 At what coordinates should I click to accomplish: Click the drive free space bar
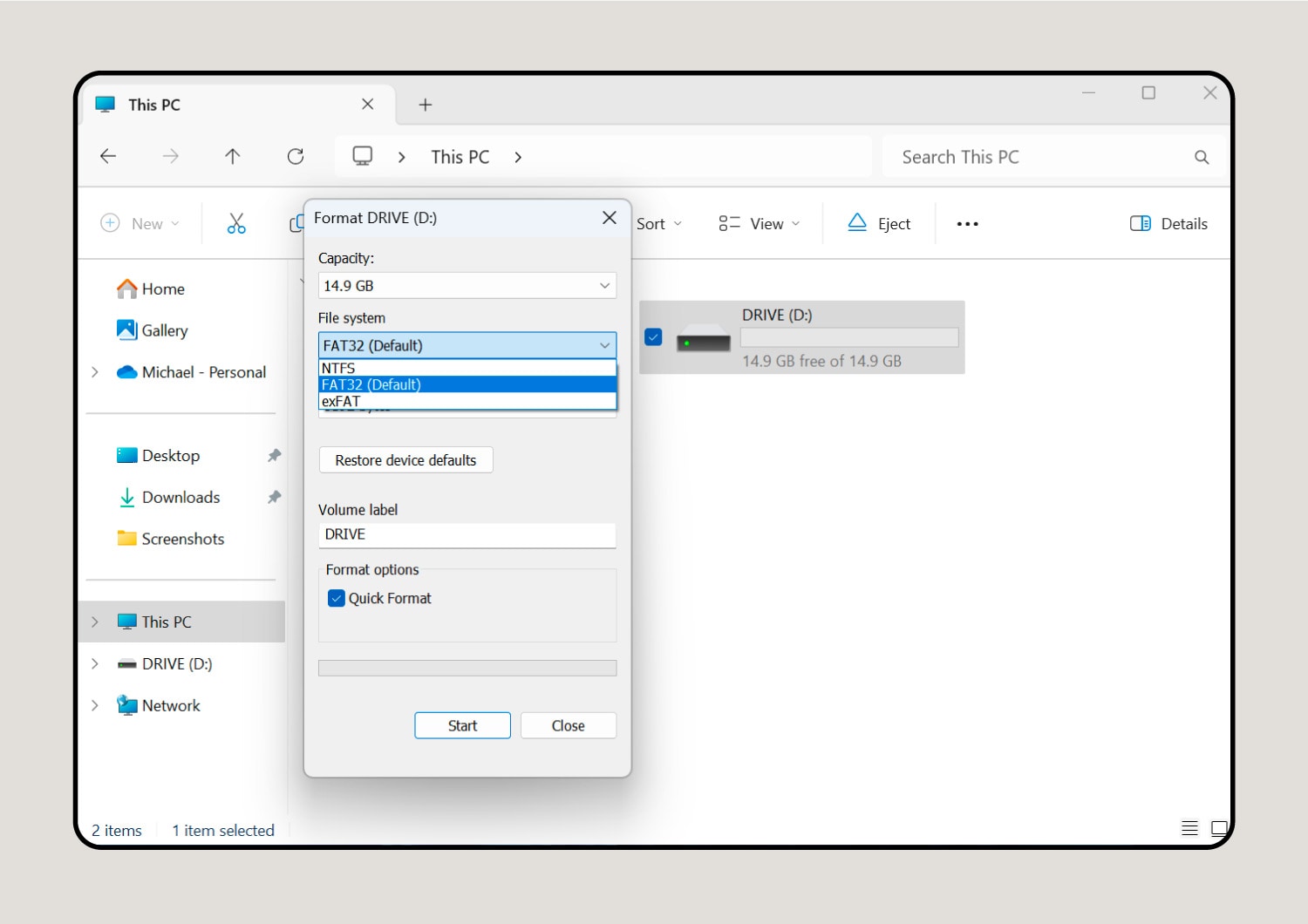pyautogui.click(x=849, y=337)
